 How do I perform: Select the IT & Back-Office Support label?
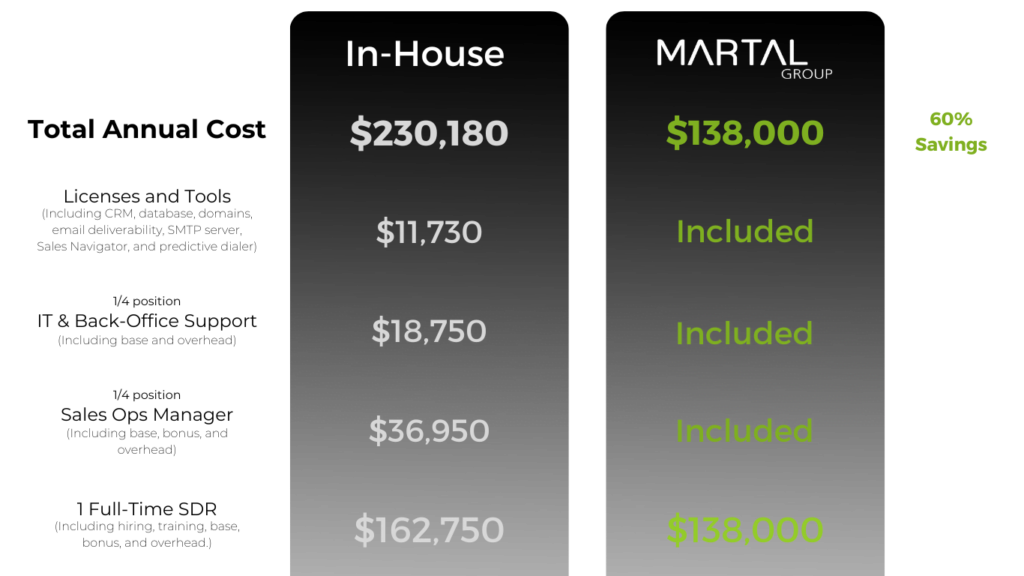[x=147, y=321]
